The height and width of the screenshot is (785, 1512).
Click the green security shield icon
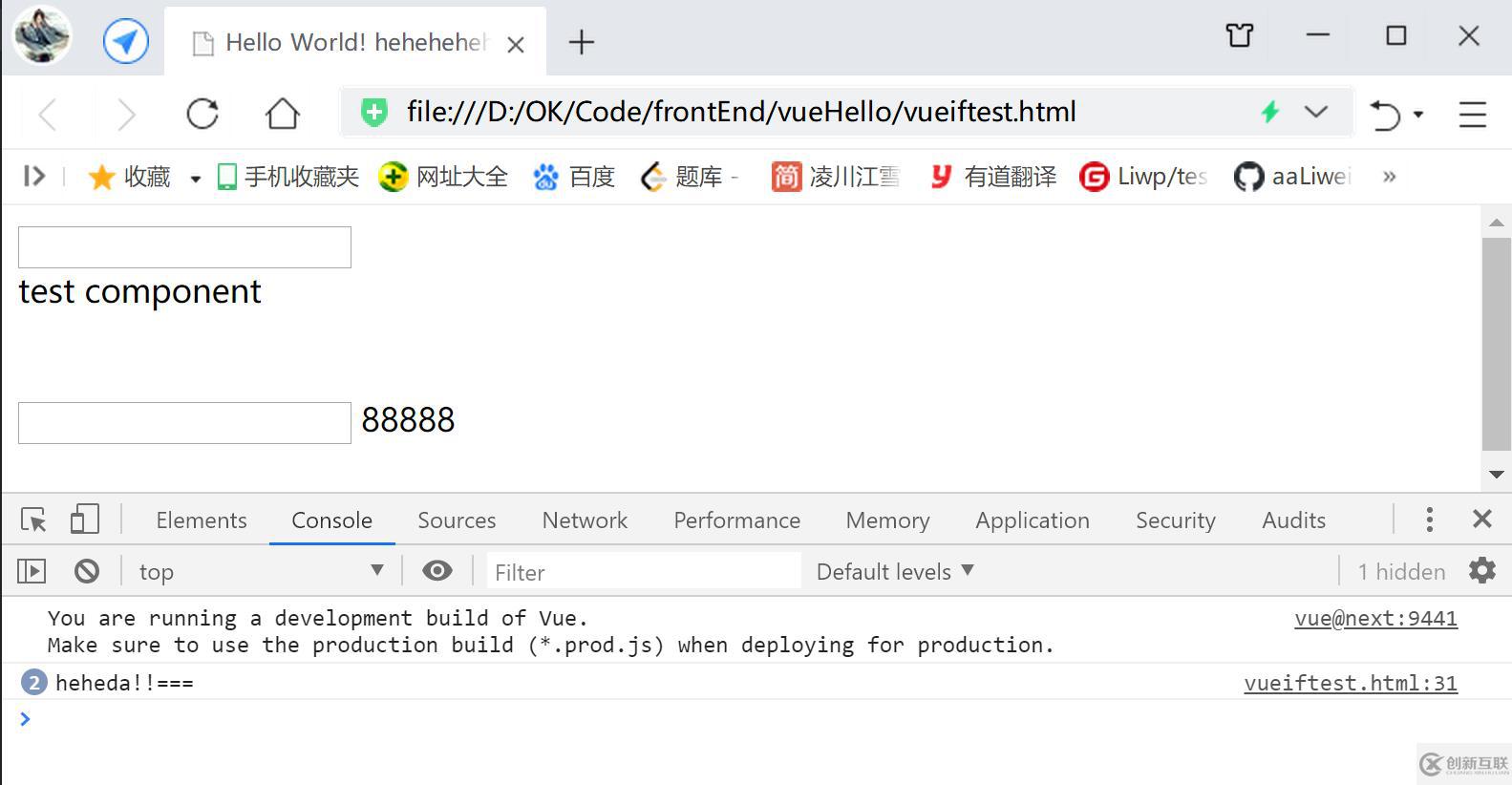pyautogui.click(x=373, y=113)
